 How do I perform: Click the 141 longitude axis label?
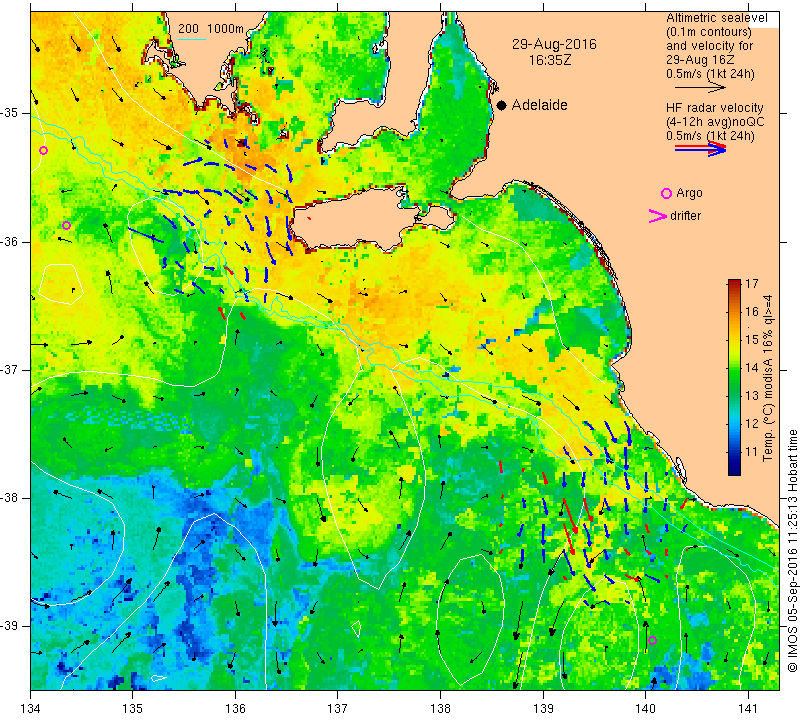(748, 708)
